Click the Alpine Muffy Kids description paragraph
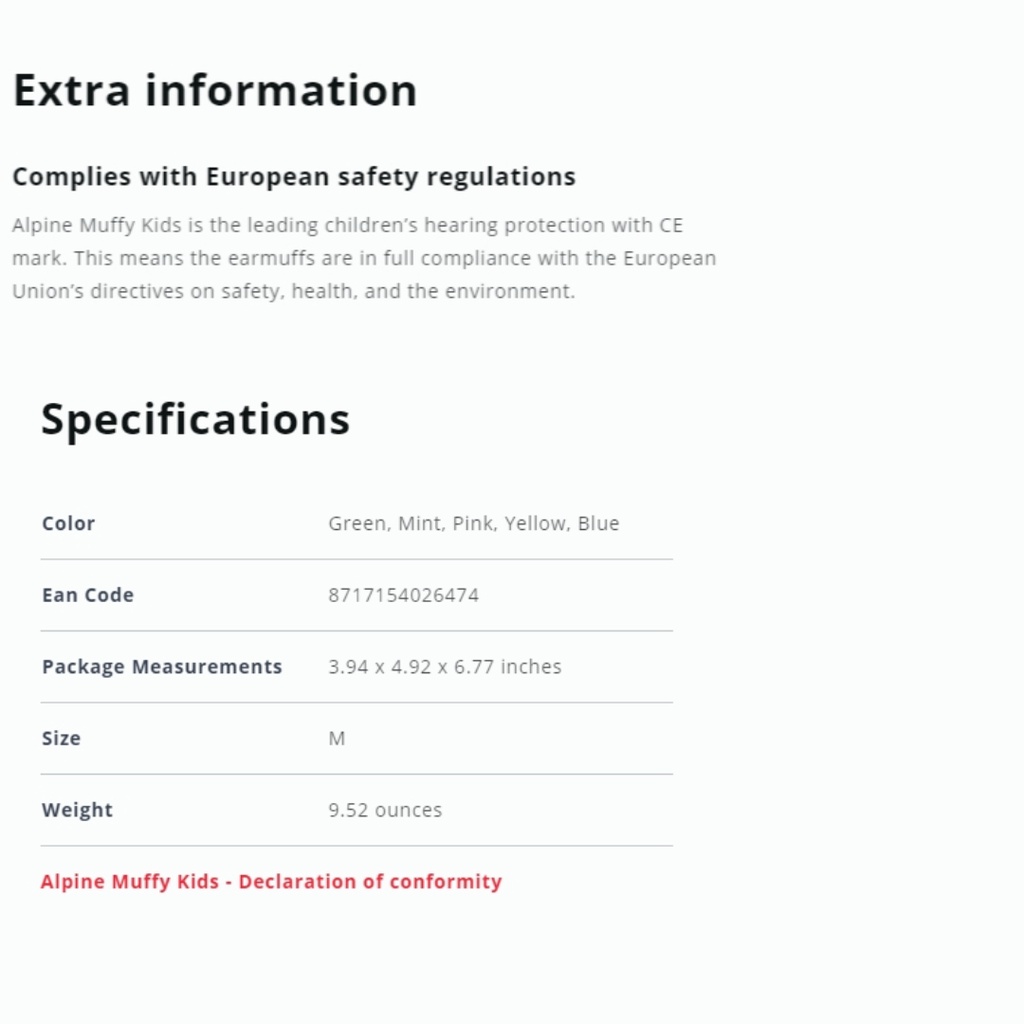The height and width of the screenshot is (1024, 1024). [x=364, y=258]
